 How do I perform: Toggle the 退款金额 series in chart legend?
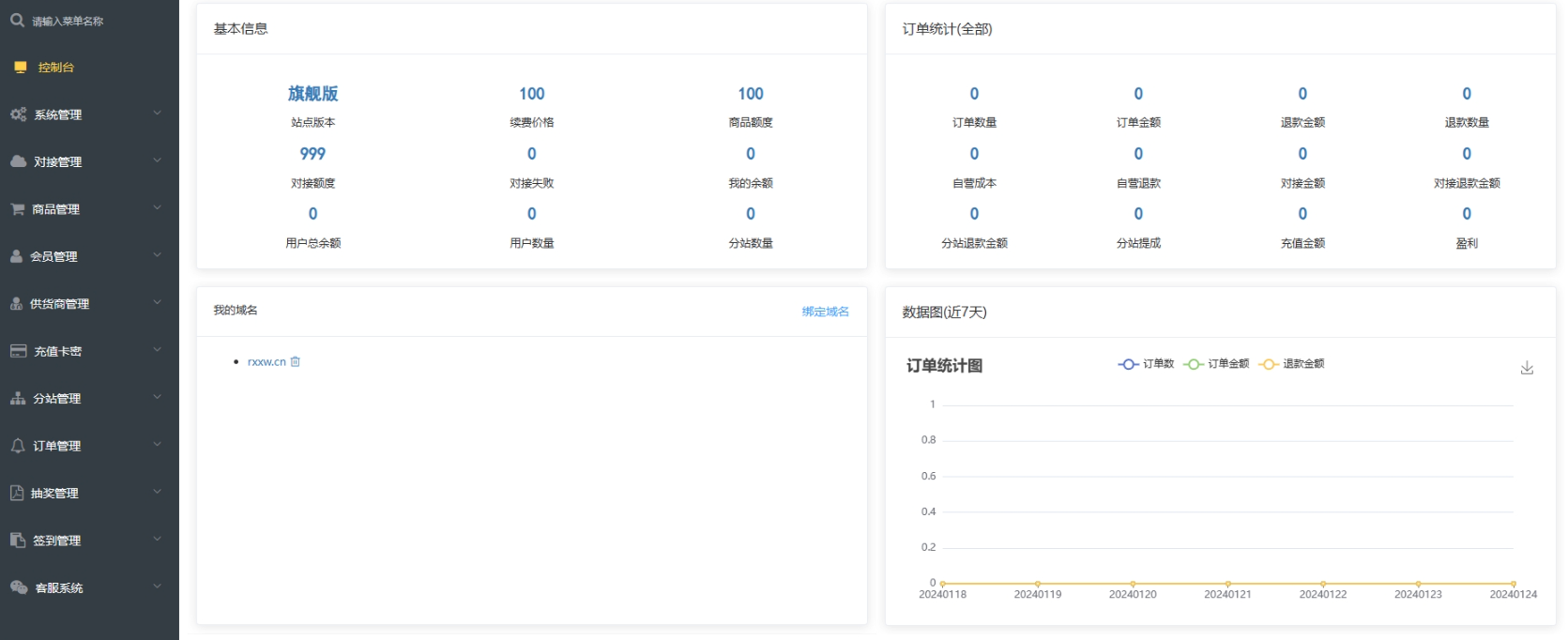(x=1292, y=364)
